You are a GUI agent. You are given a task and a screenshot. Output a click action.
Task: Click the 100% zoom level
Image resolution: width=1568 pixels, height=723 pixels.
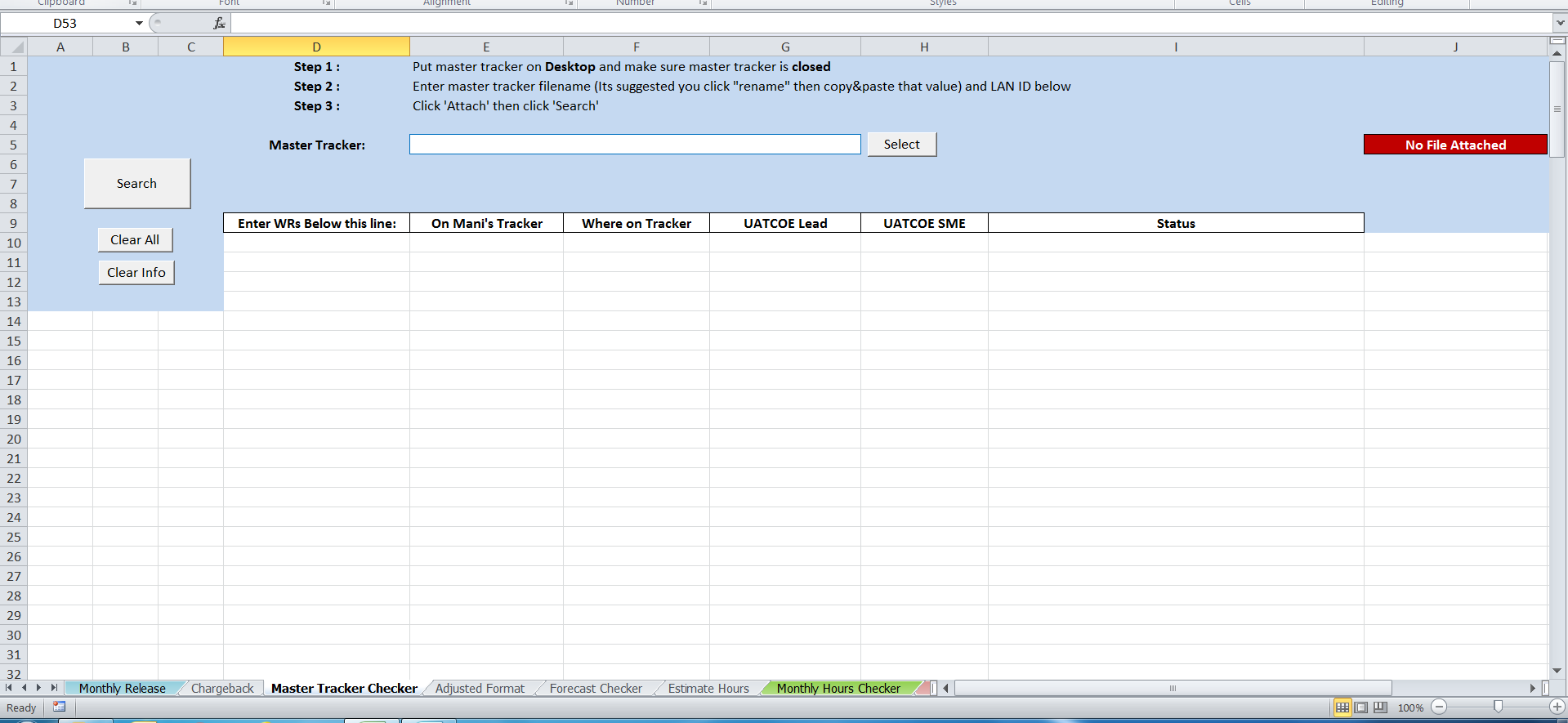[x=1410, y=707]
